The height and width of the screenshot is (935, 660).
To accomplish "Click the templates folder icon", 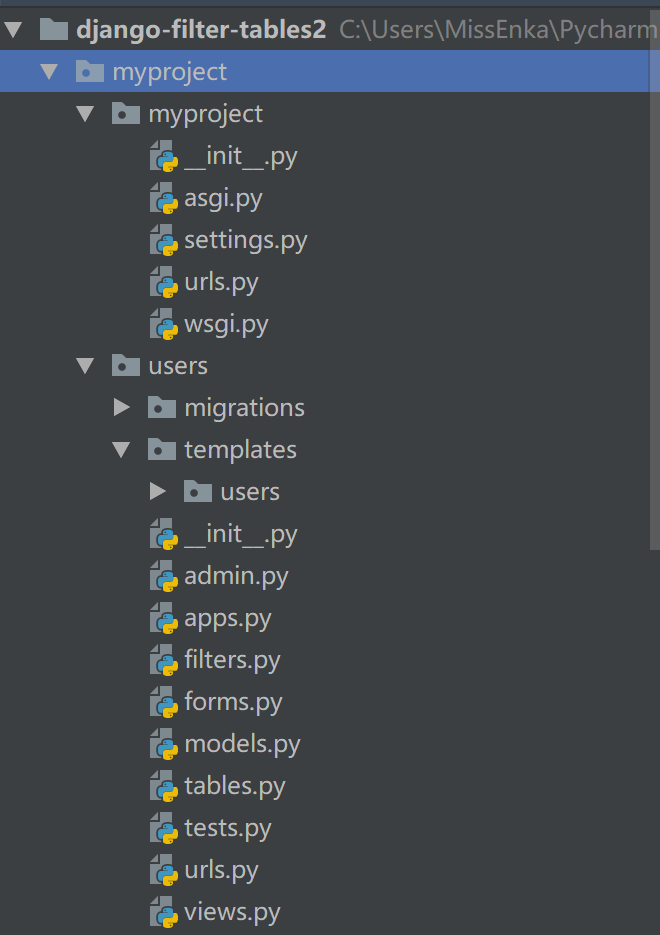I will (x=162, y=449).
